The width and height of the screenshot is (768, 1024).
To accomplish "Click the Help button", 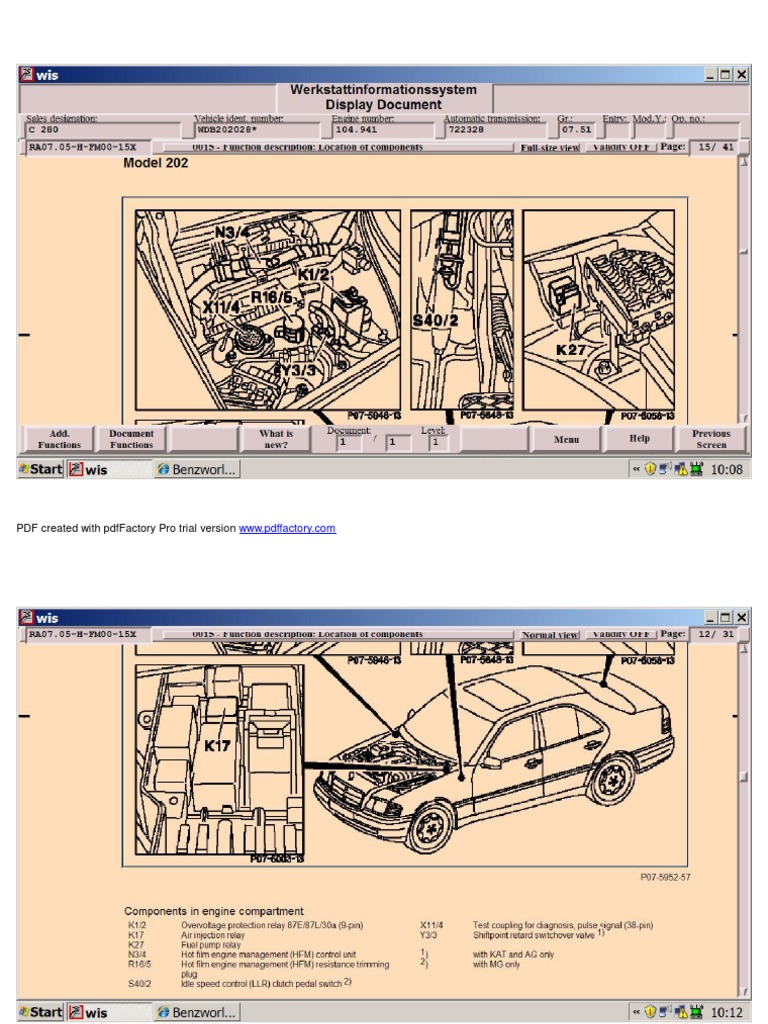I will click(x=639, y=439).
